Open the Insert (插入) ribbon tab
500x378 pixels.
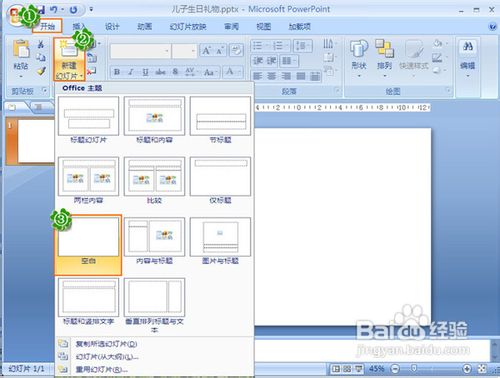coord(79,26)
